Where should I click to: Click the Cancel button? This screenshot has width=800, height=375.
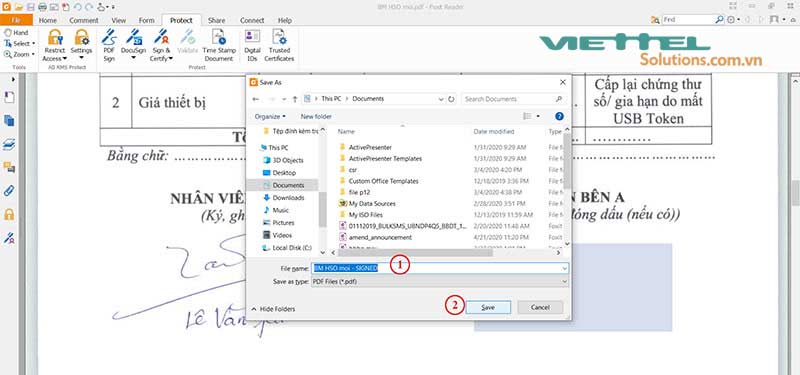[x=540, y=307]
